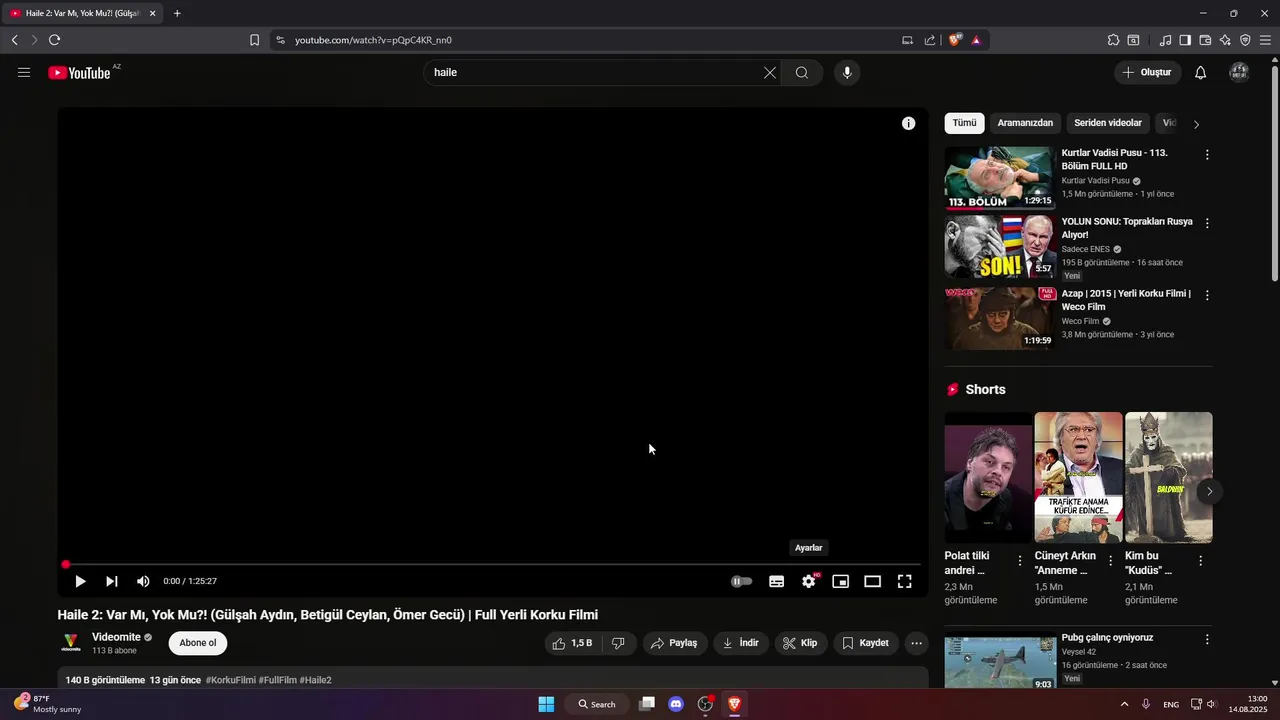Screen dimensions: 1280x720
Task: Open Brave Shields lion icon
Action: (x=955, y=40)
